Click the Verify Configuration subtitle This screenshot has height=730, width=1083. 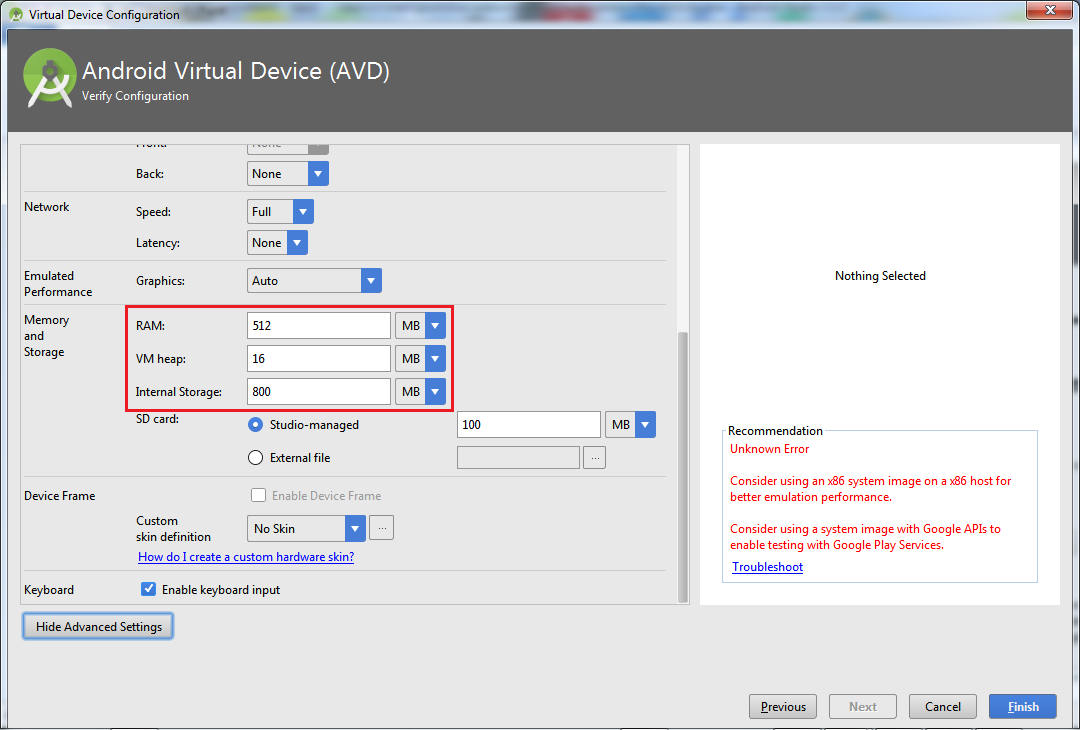click(x=135, y=96)
